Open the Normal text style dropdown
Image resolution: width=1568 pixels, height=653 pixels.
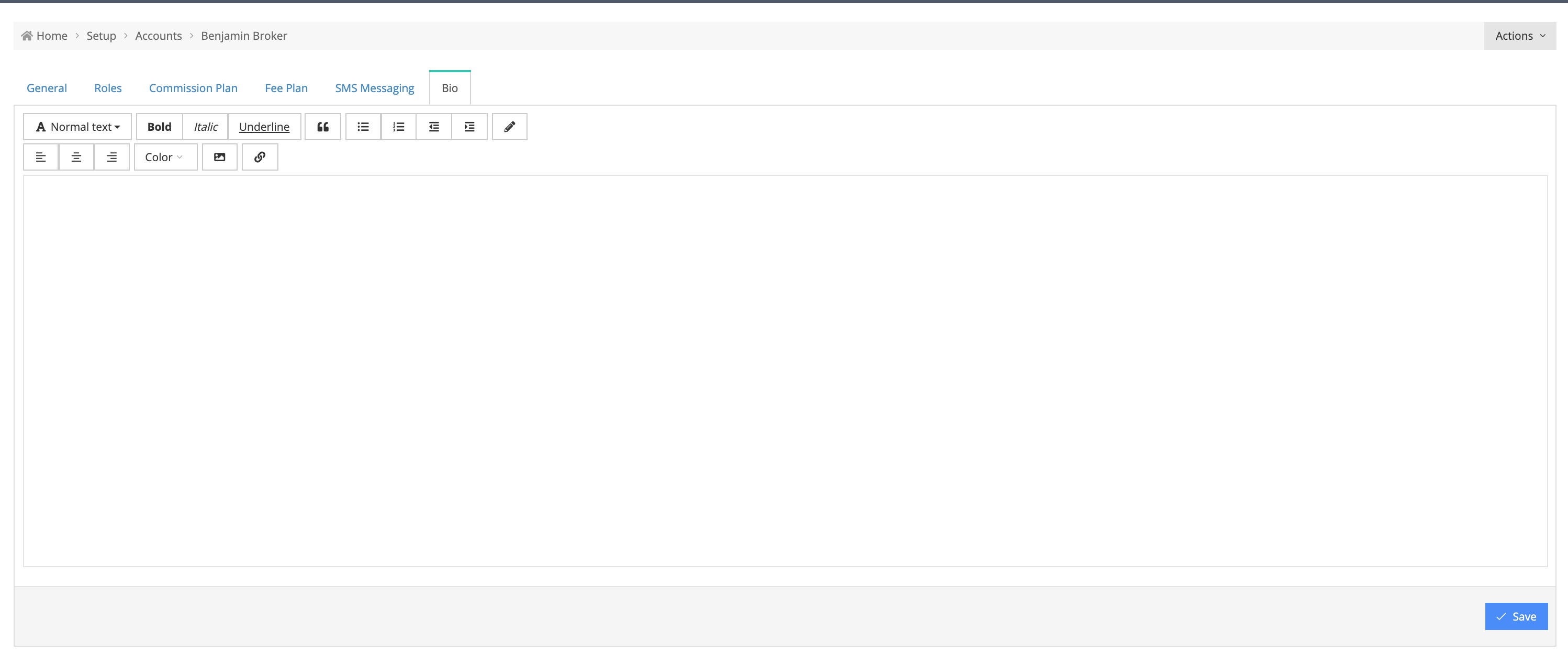(x=78, y=127)
